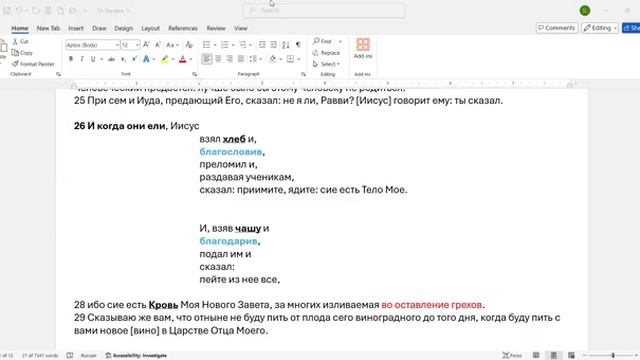Open the highlight color dropdown arrow
Screen dimensions: 640x360
tap(173, 60)
